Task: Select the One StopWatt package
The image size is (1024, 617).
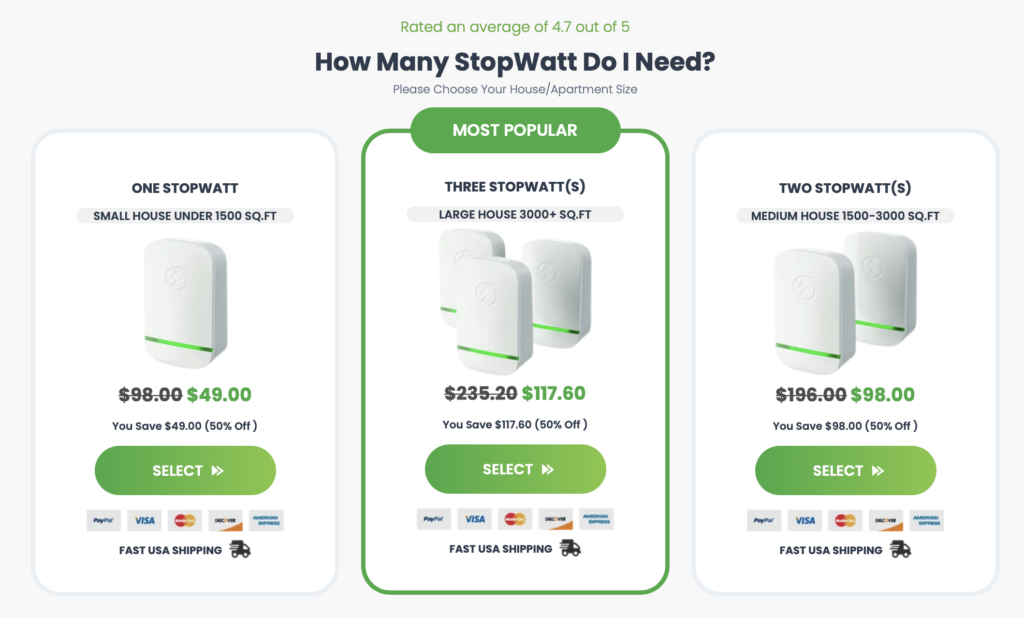Action: tap(185, 470)
